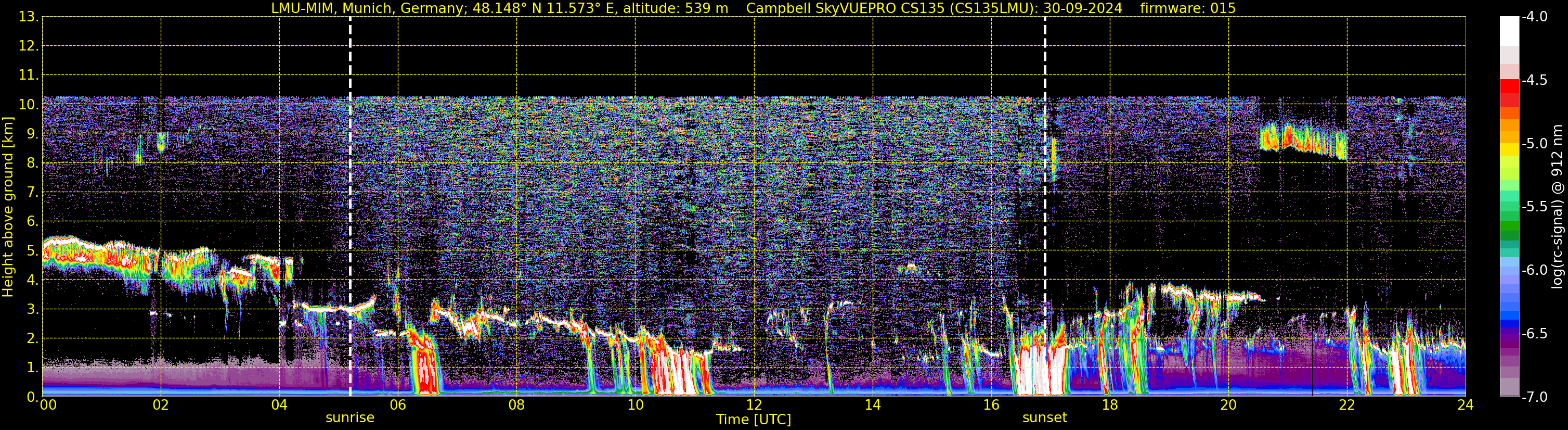Click the x-axis tick label 22
Viewport: 1568px width, 430px height.
1346,405
